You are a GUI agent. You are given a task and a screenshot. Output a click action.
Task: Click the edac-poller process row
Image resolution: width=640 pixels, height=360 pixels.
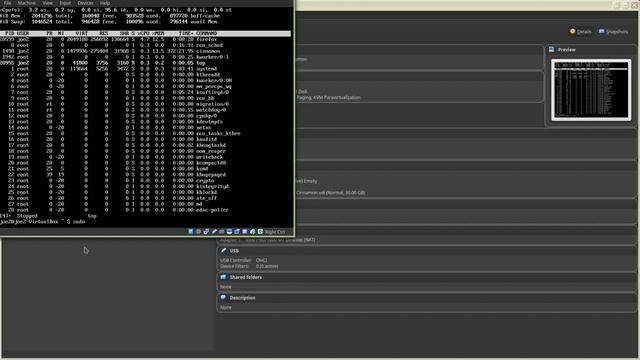145,210
